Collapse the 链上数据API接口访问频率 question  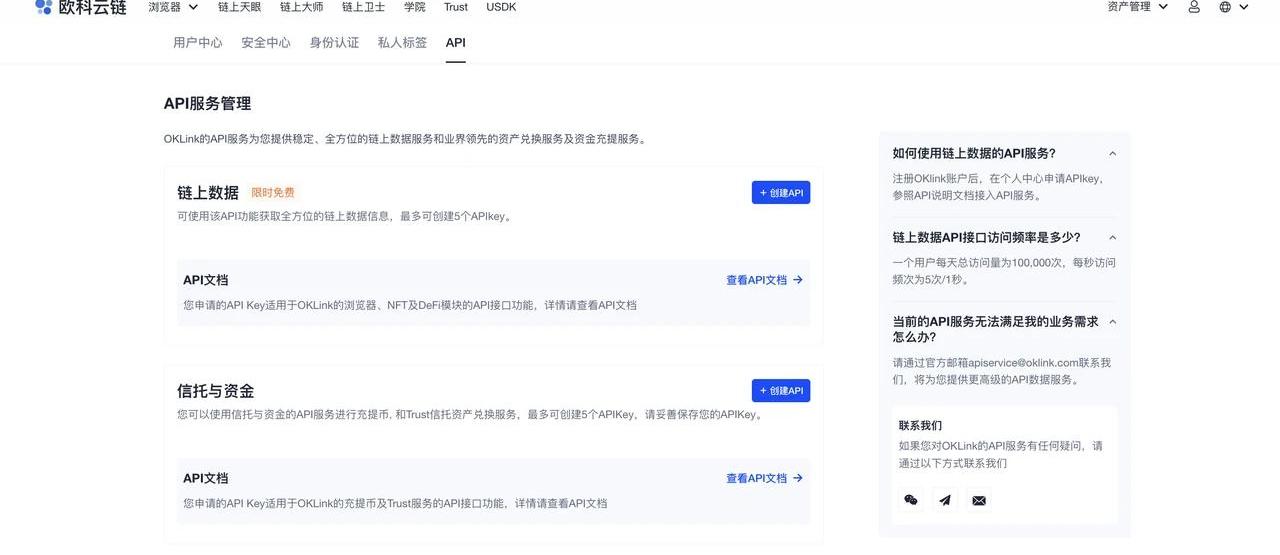click(1113, 238)
